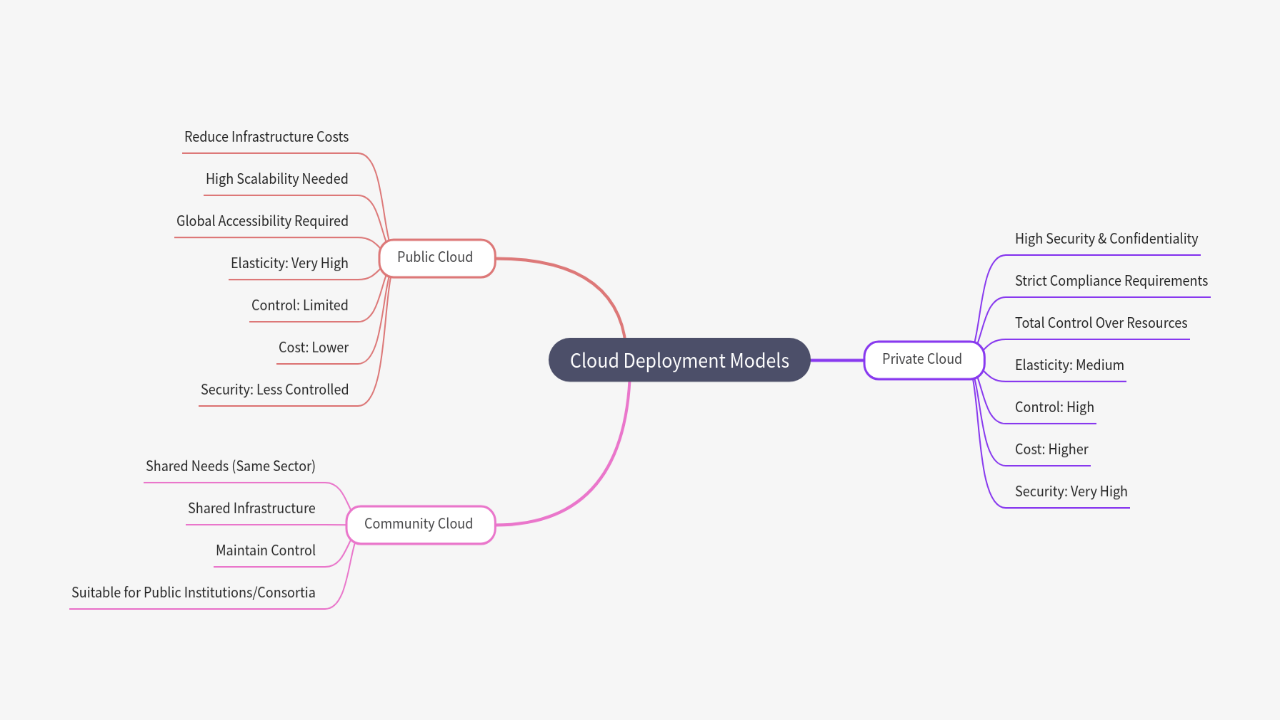
Task: Click 'Total Control Over Resources' leaf
Action: click(1101, 323)
